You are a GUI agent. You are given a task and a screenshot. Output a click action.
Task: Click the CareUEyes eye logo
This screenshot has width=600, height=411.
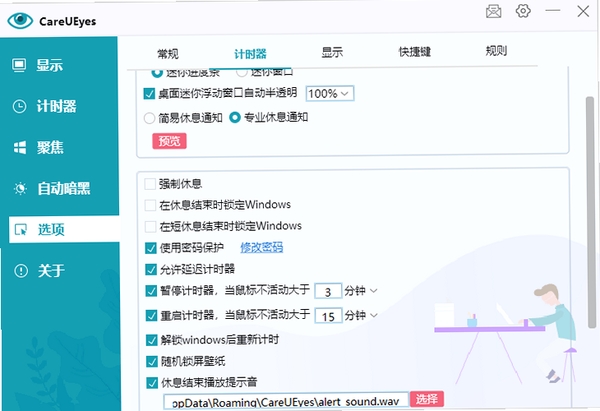[20, 21]
